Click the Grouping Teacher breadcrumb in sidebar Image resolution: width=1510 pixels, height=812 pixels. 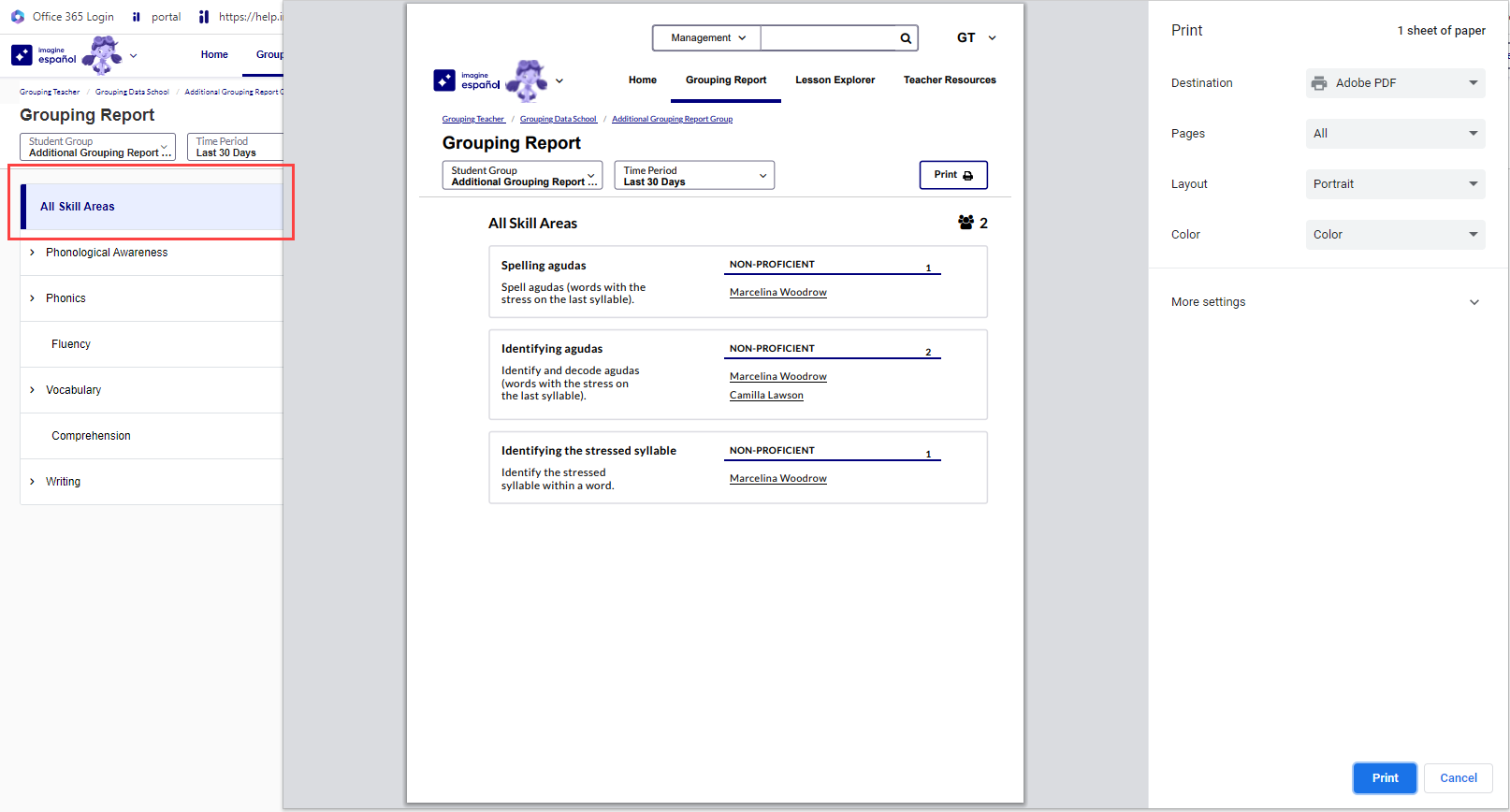point(50,93)
